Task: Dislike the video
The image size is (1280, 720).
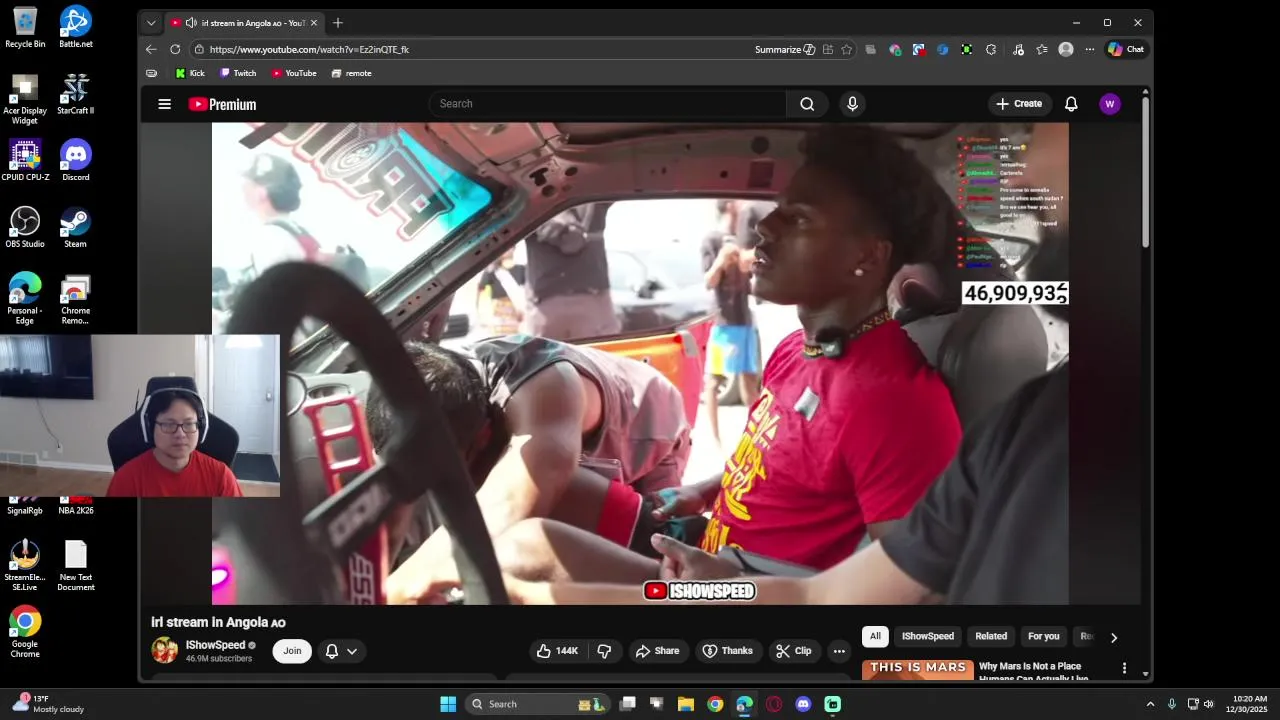Action: (x=604, y=651)
